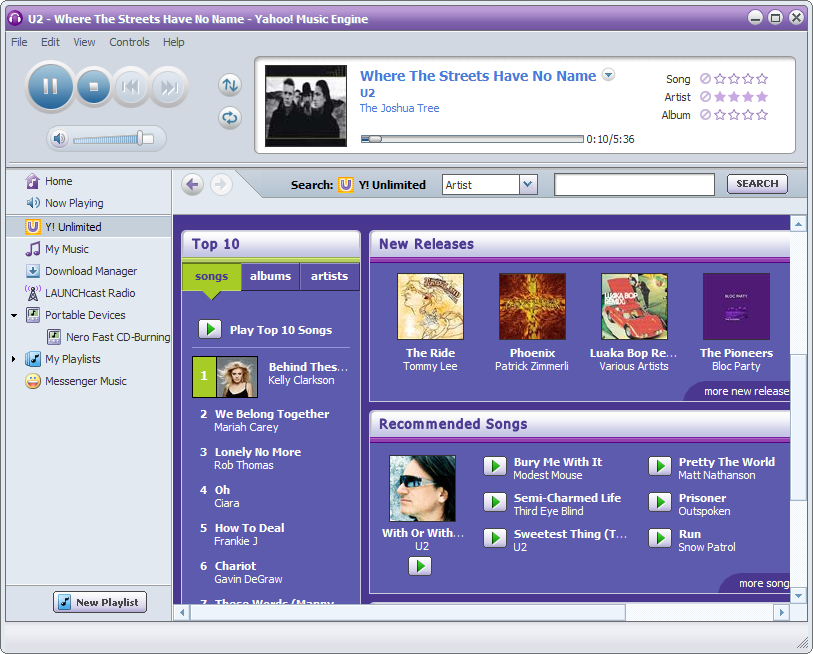Play With Or Without You recommendation

(420, 566)
